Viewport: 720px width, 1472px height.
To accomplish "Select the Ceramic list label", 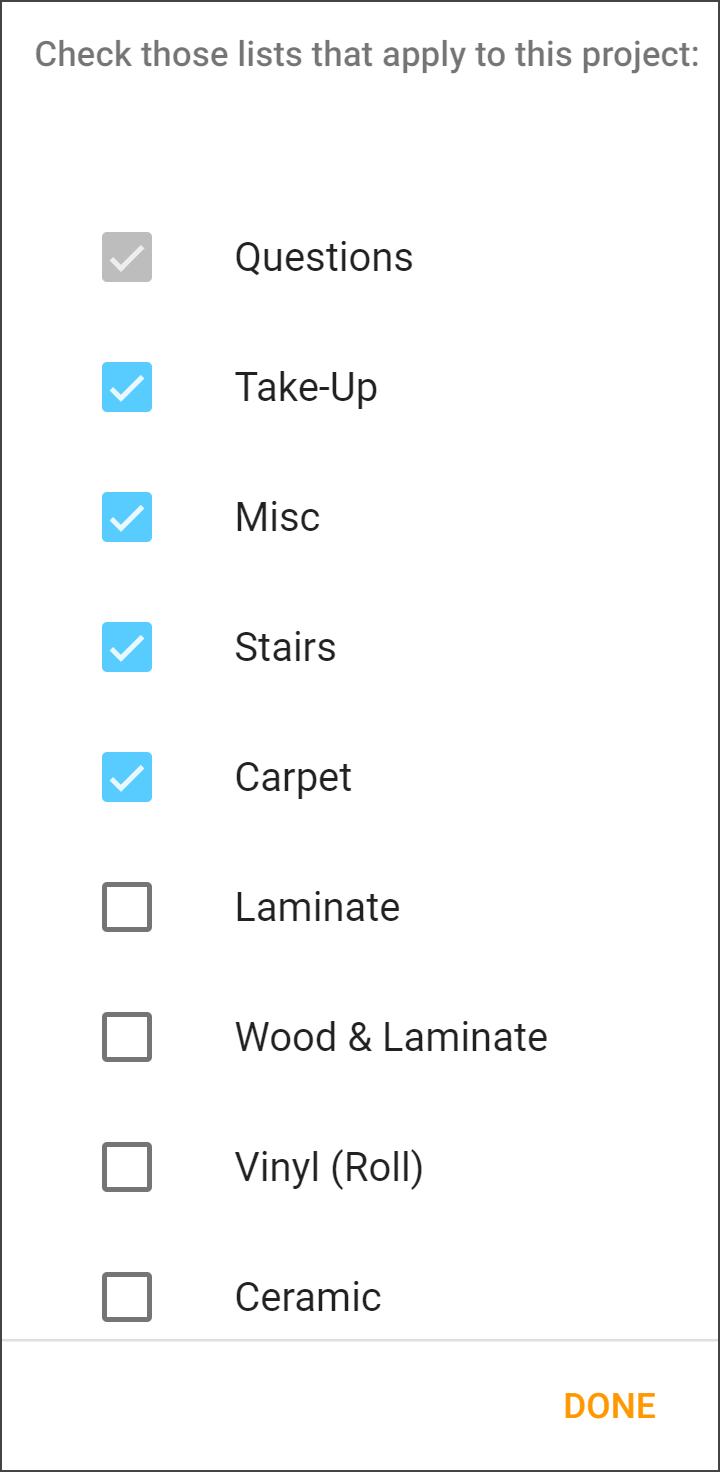I will coord(307,1297).
